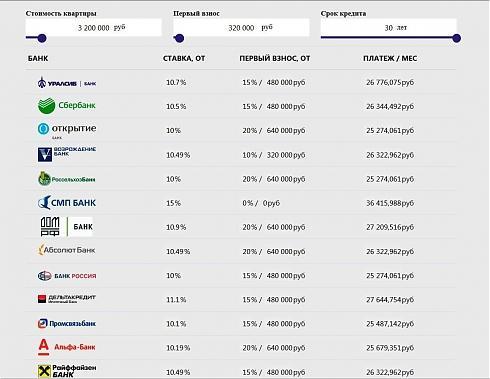
Task: Open the Promsvyazbank logo
Action: 67,323
